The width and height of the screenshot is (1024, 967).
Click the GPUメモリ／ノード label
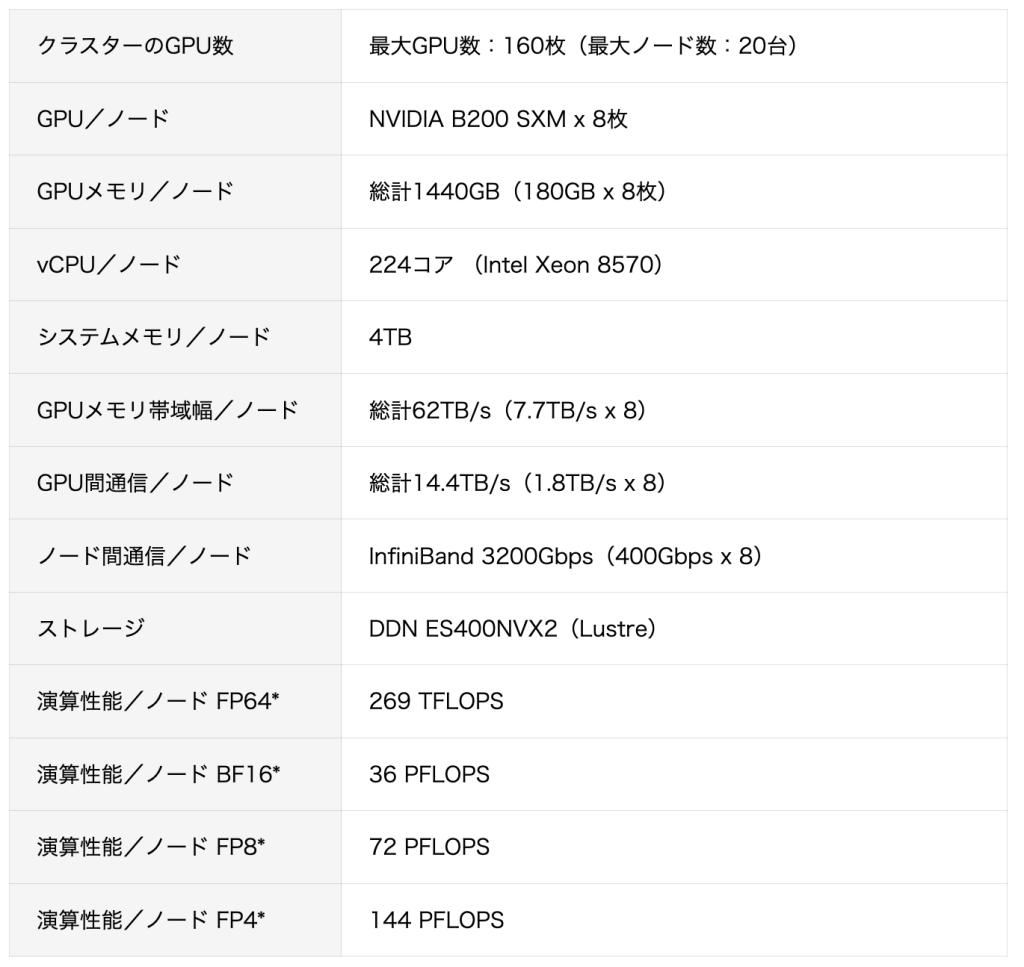pyautogui.click(x=135, y=192)
